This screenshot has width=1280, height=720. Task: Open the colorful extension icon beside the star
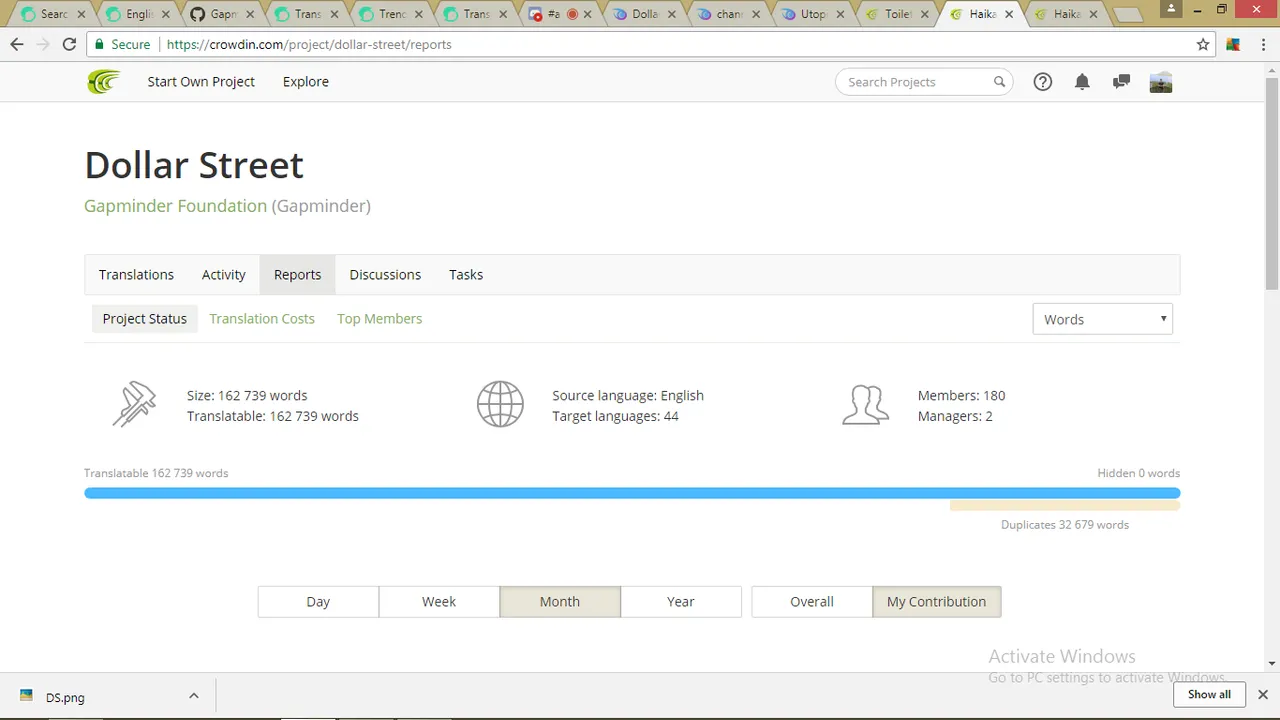1233,44
